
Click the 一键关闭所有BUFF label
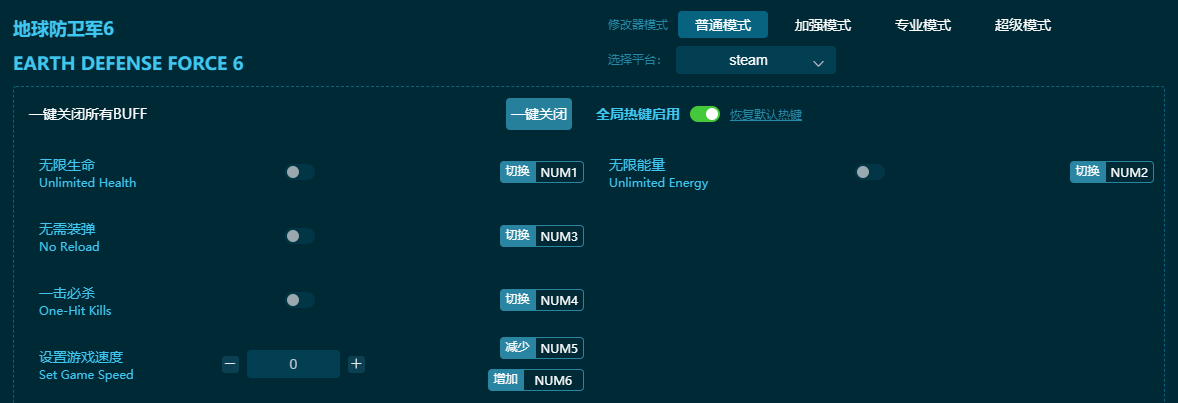coord(88,114)
